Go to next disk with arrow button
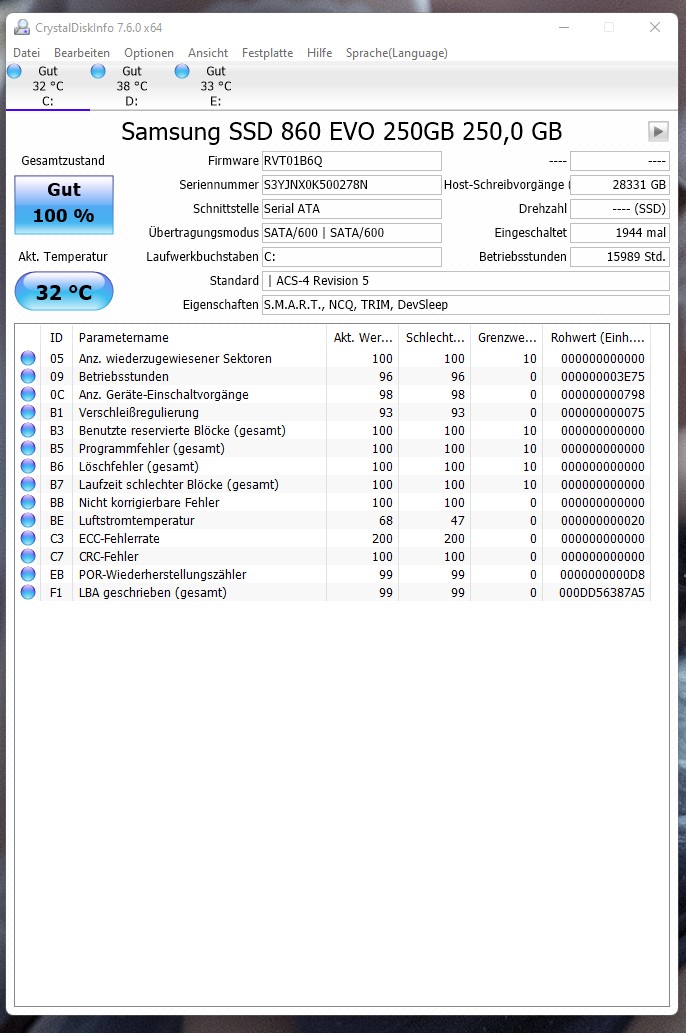Viewport: 686px width, 1033px height. (658, 131)
